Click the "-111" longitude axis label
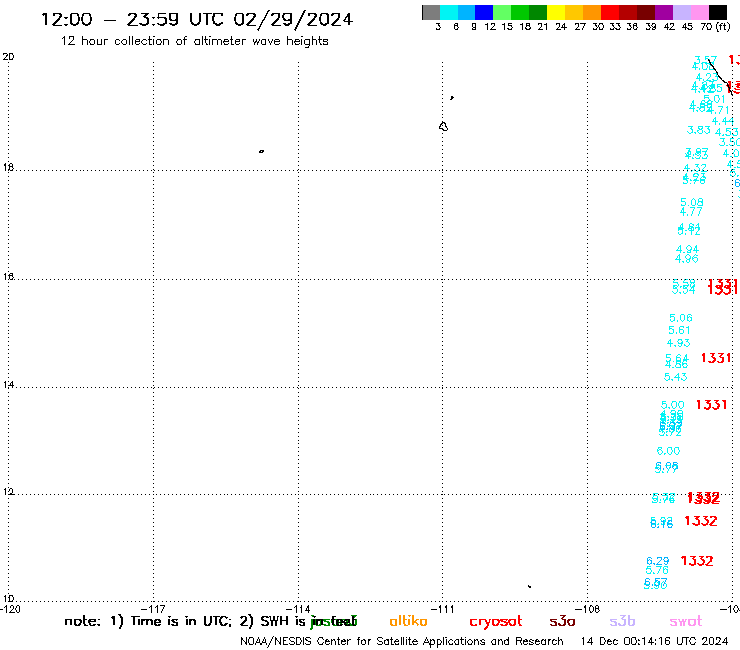The width and height of the screenshot is (740, 650). [x=443, y=609]
